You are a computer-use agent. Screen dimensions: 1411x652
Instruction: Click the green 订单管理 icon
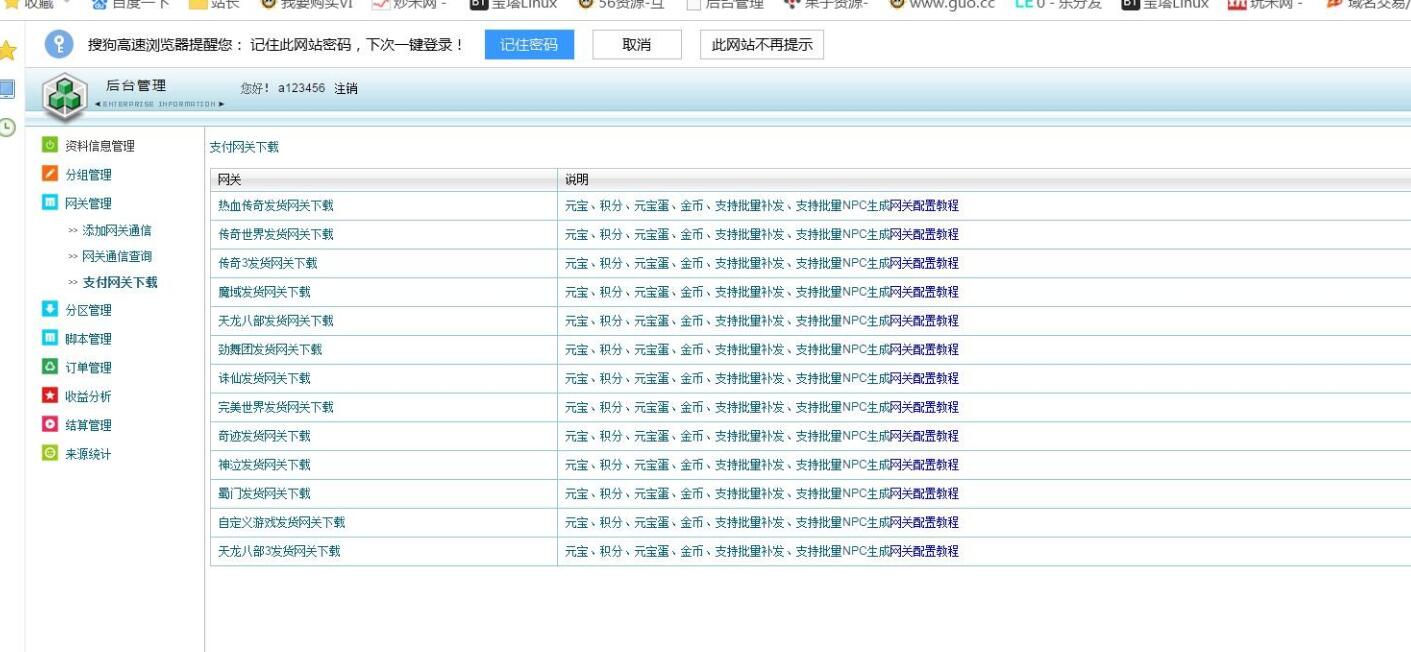tap(50, 367)
